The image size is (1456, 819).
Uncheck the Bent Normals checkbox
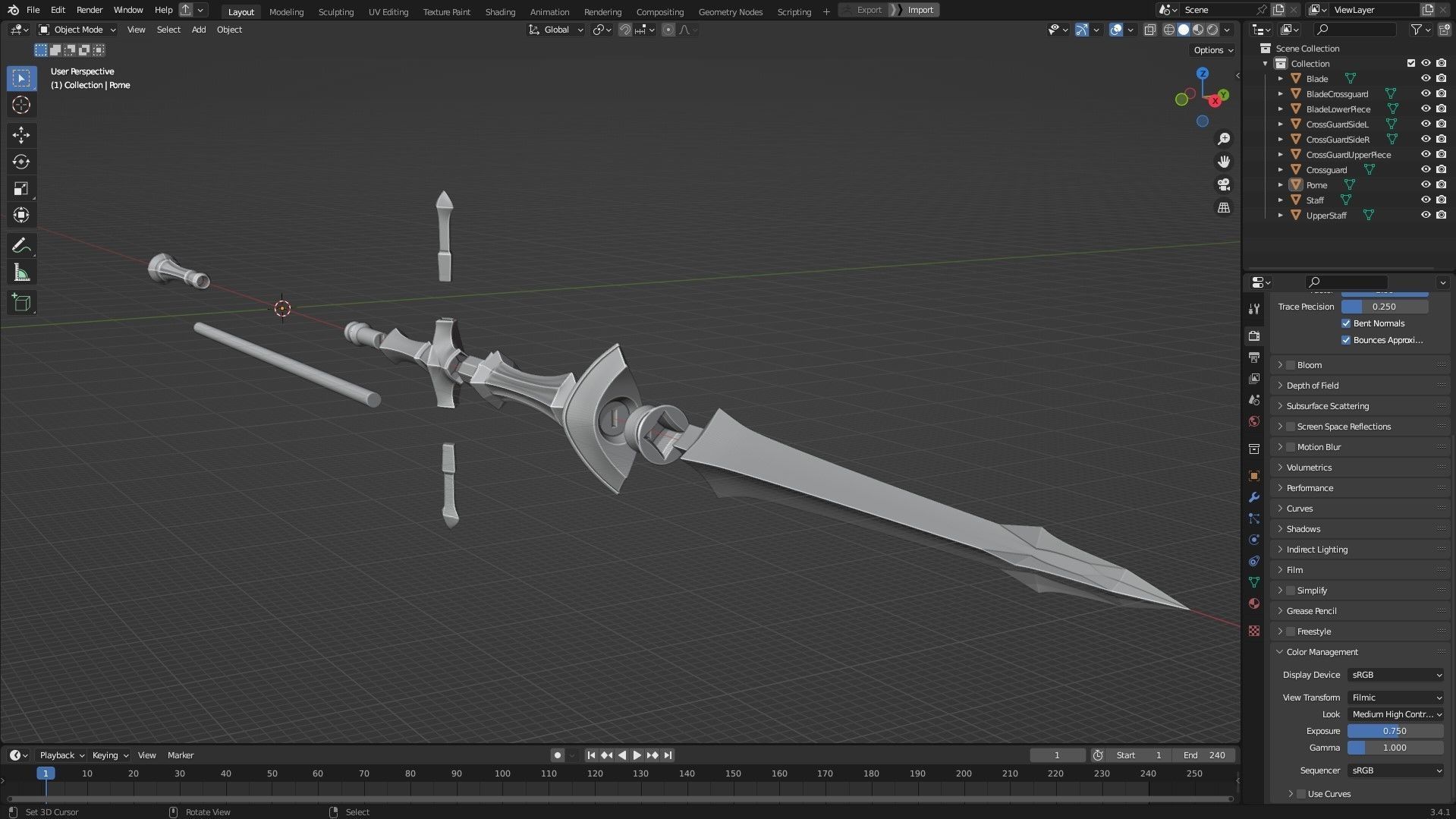click(1346, 323)
